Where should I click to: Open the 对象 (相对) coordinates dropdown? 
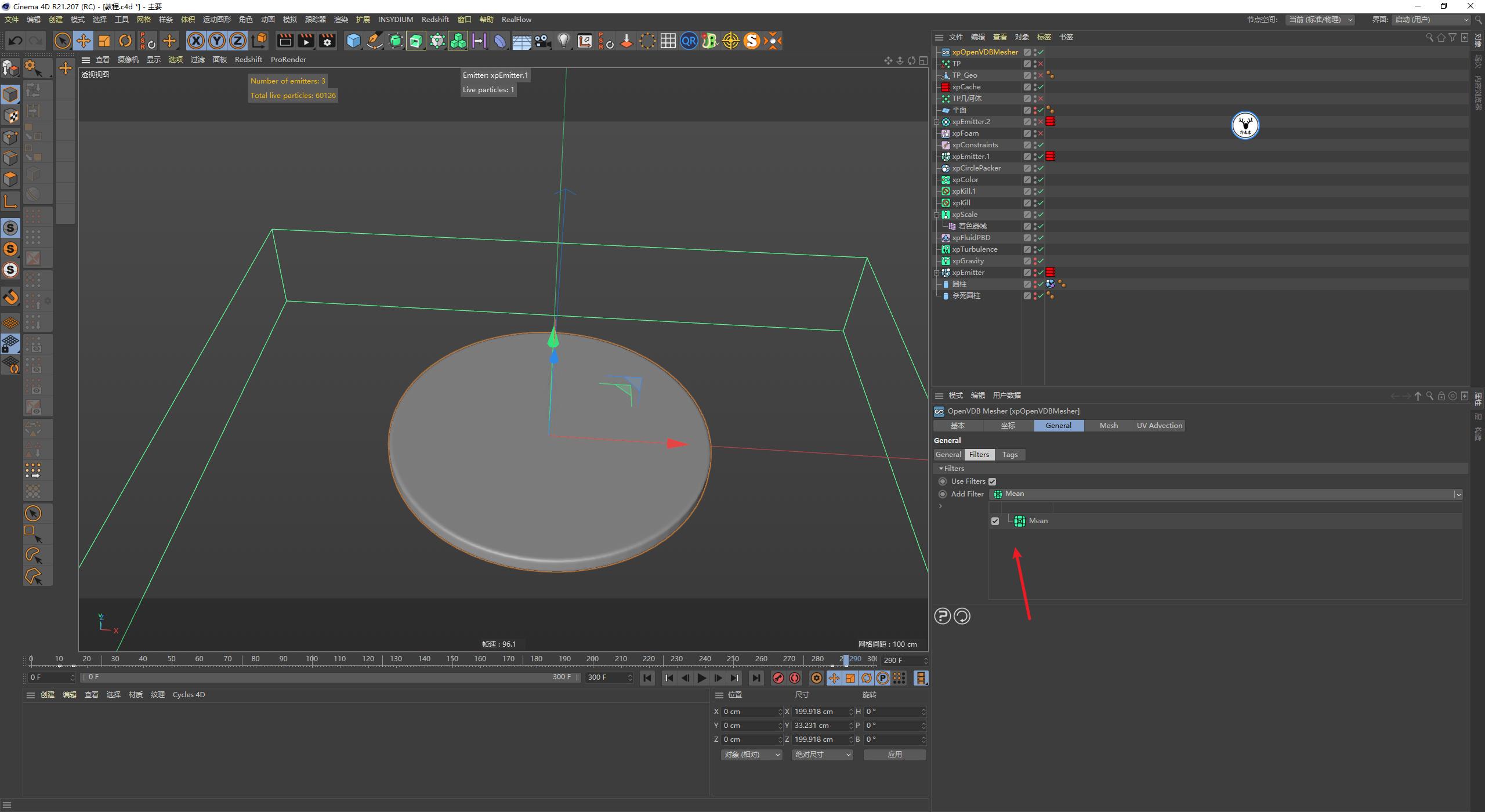(751, 755)
